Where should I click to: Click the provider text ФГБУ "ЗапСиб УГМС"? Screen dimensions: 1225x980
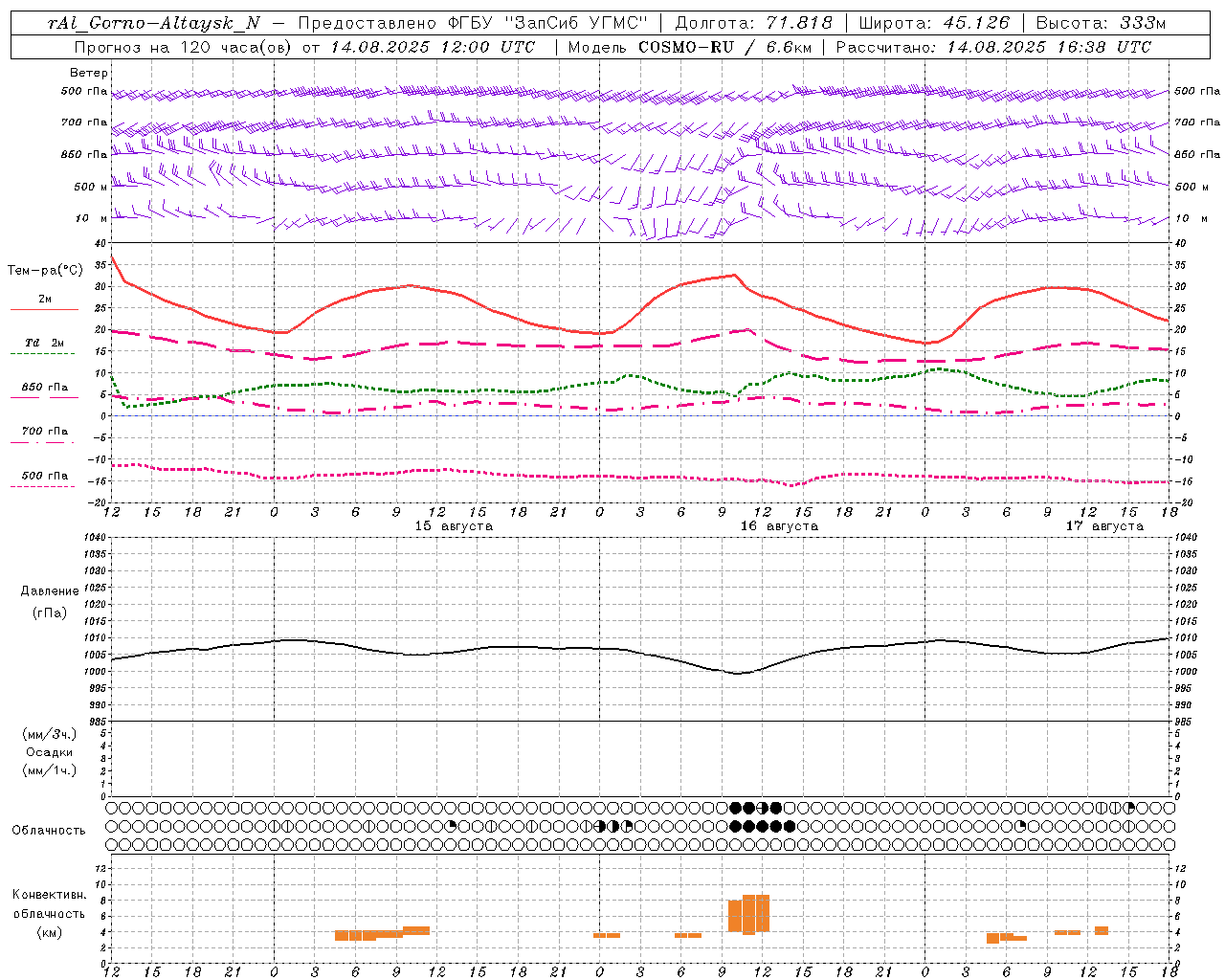coord(547,23)
